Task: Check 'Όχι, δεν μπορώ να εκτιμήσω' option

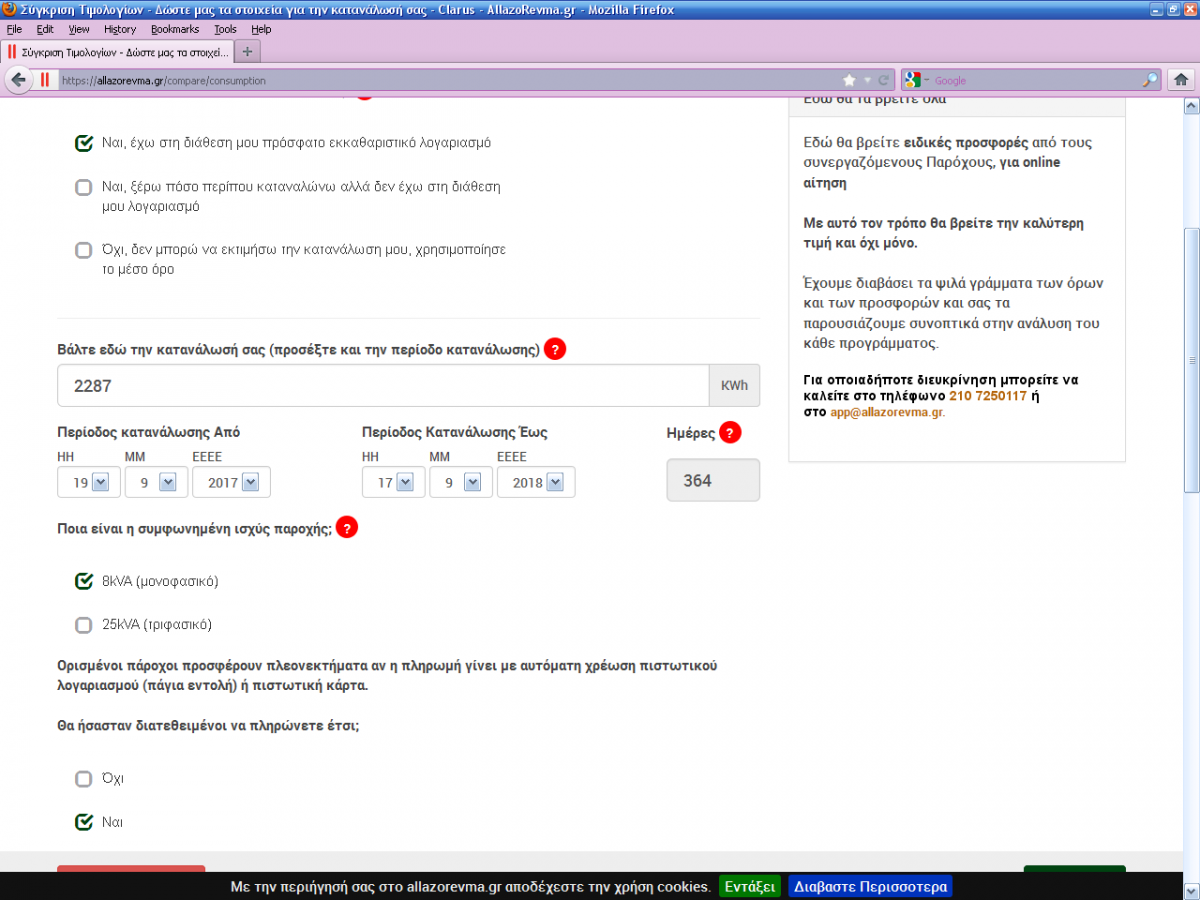Action: (x=84, y=250)
